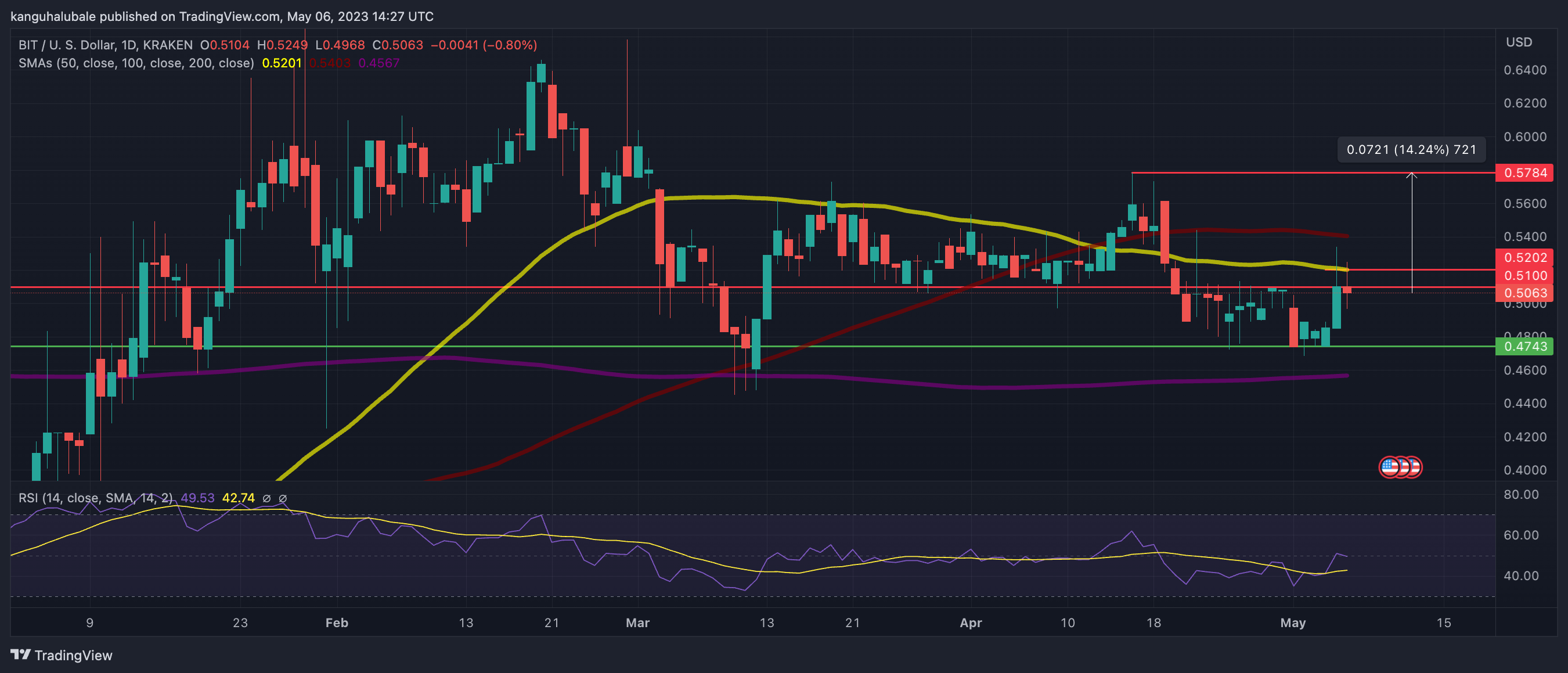Click the yellow SMA 50 value 0.5201
Viewport: 1568px width, 673px height.
coord(282,63)
